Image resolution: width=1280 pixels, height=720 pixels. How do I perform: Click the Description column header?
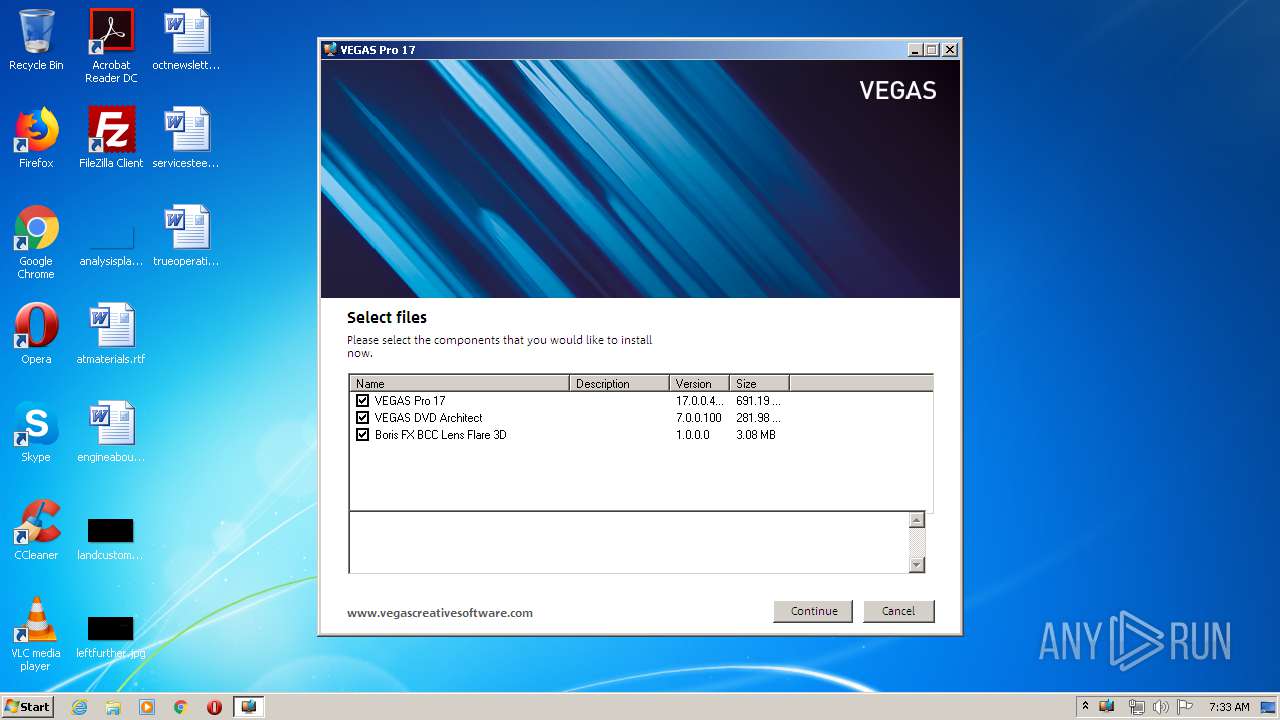(x=619, y=383)
